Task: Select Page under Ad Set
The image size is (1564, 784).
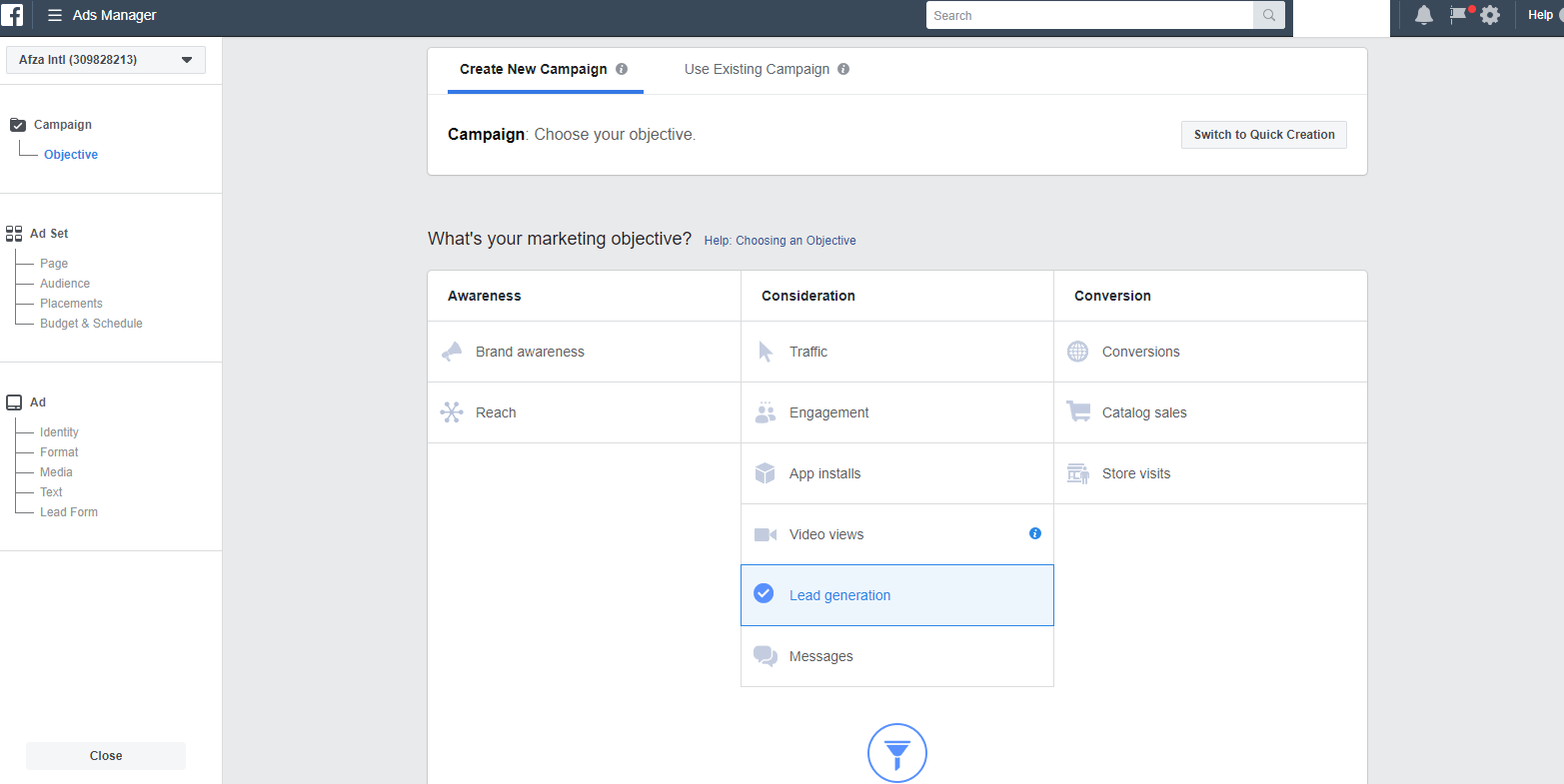Action: 54,264
